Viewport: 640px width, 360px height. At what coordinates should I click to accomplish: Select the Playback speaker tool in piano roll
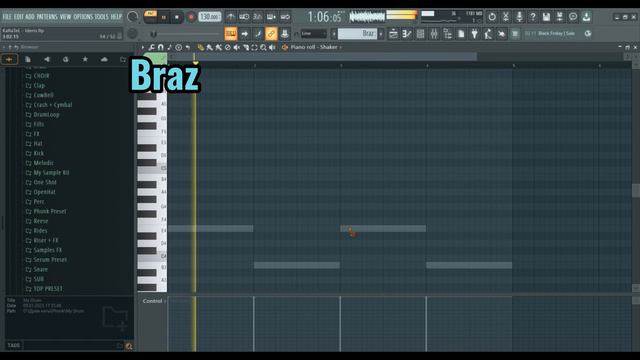tap(272, 47)
